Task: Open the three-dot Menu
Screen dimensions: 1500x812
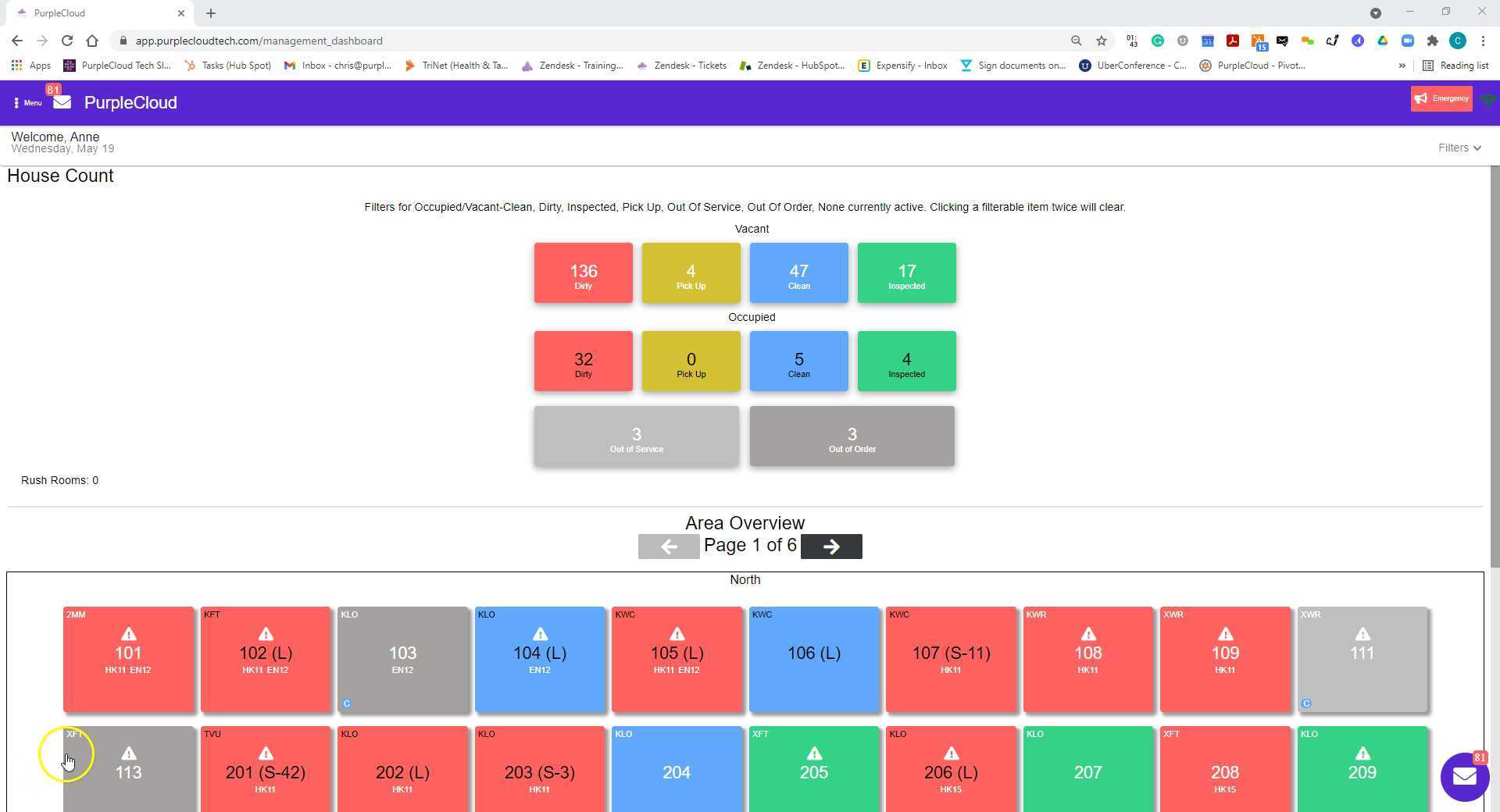Action: 27,102
